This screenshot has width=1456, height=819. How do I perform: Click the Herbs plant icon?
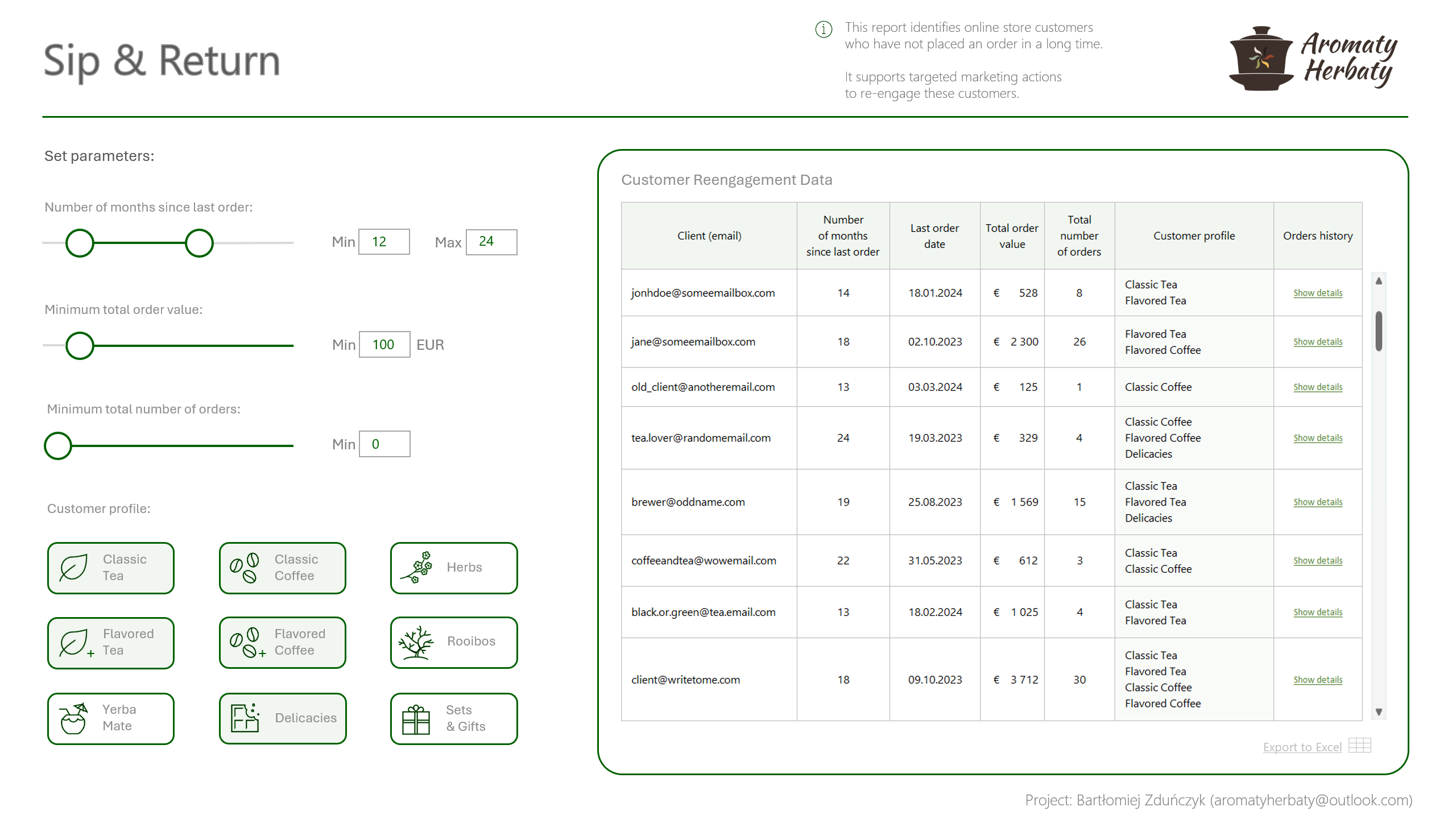click(x=417, y=568)
